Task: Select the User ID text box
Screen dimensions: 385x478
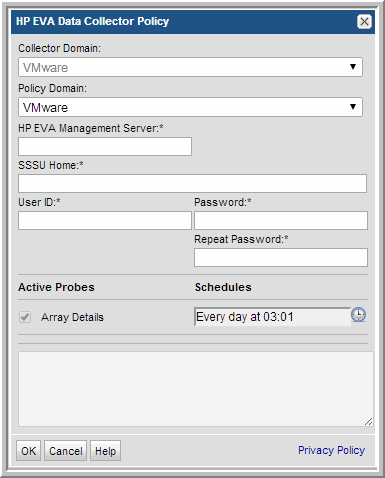Action: 105,220
